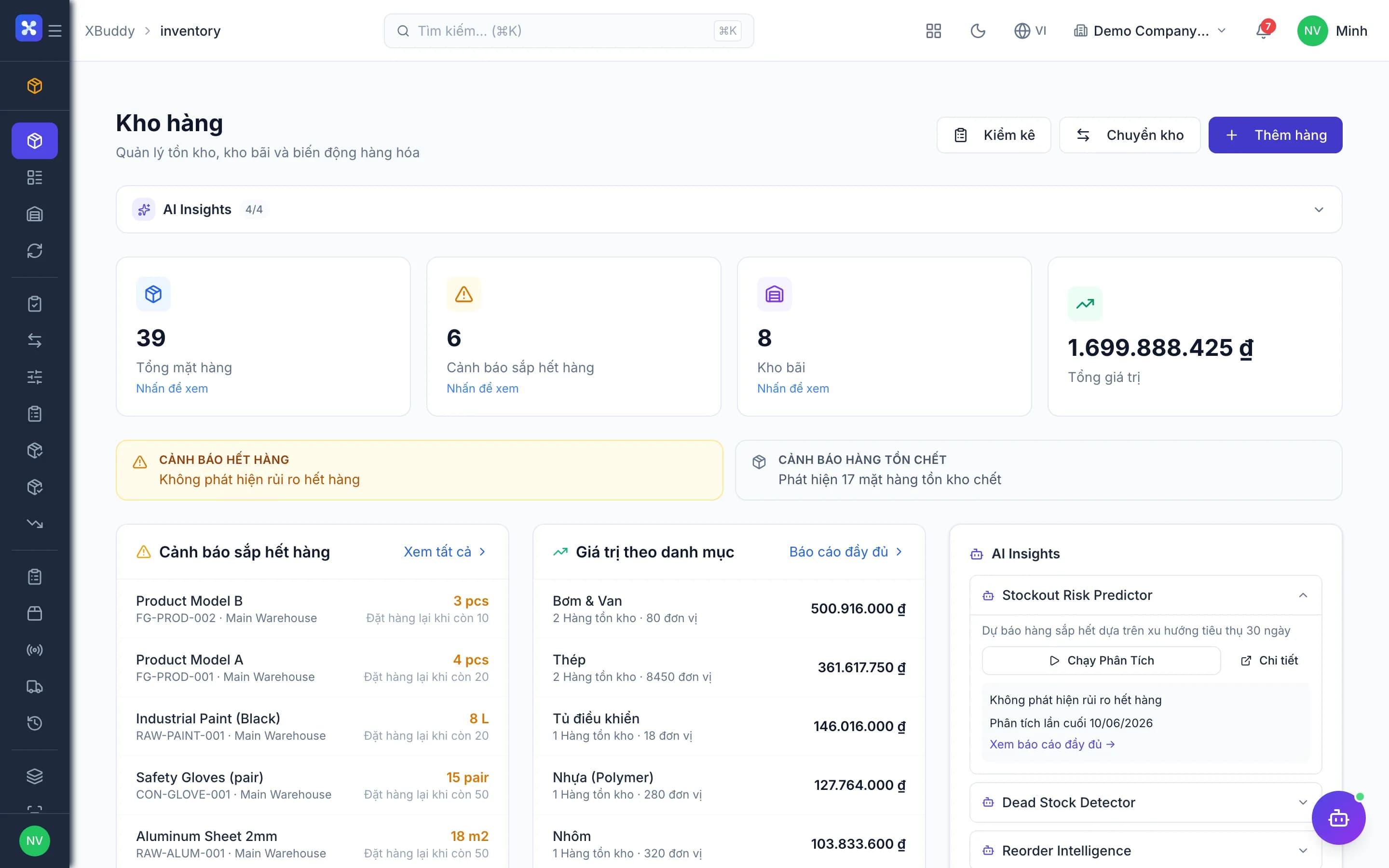Open the VI language selector
The width and height of the screenshot is (1389, 868).
tap(1030, 31)
